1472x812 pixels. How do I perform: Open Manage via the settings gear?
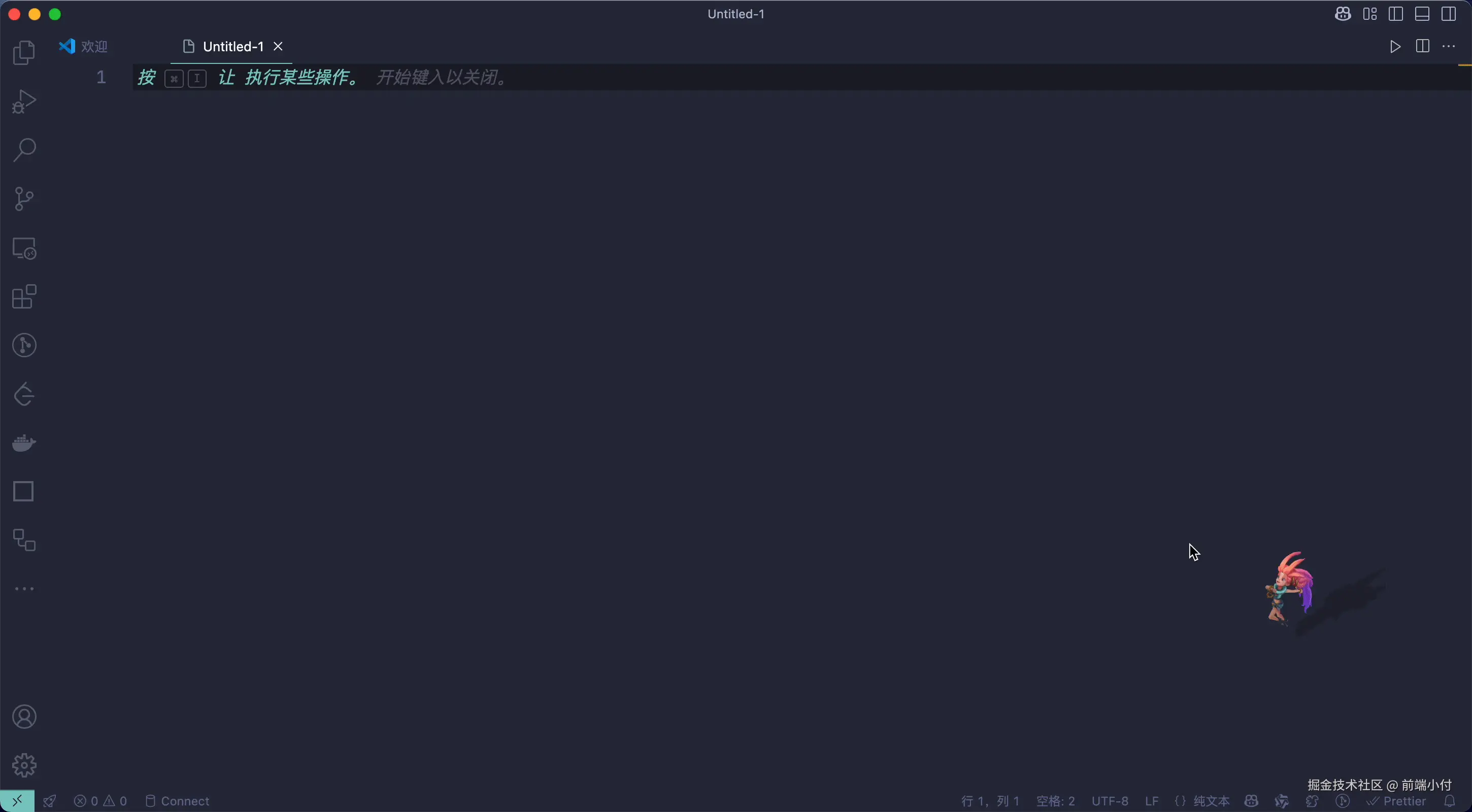click(x=24, y=765)
